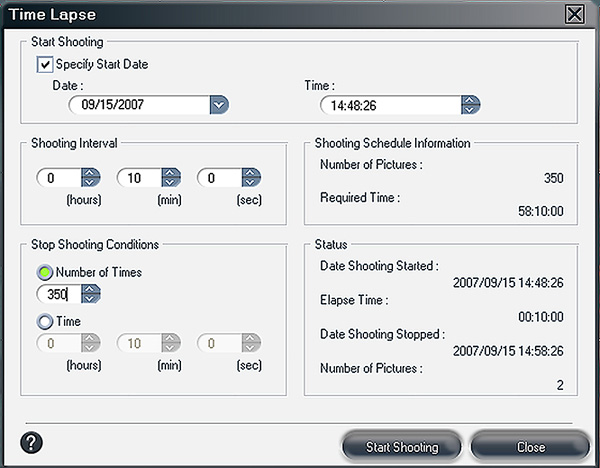Close the Time Lapse dialog window
Viewport: 600px width, 468px height.
coord(574,14)
